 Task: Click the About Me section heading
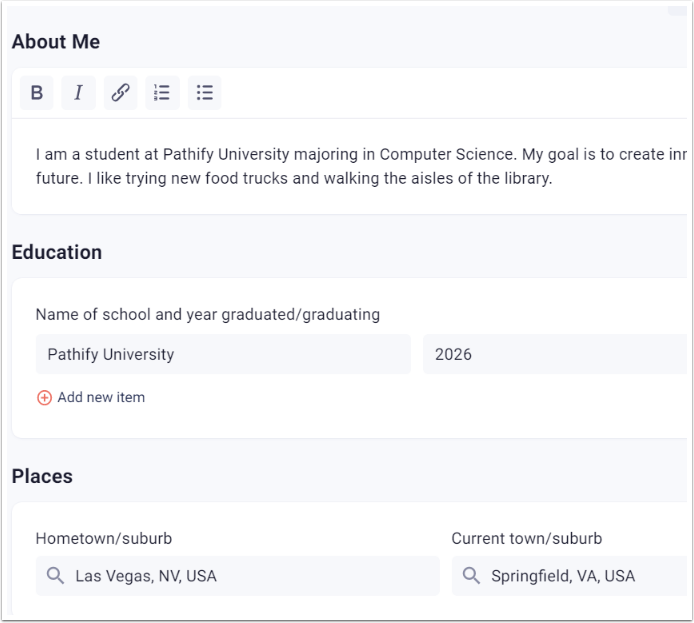56,42
